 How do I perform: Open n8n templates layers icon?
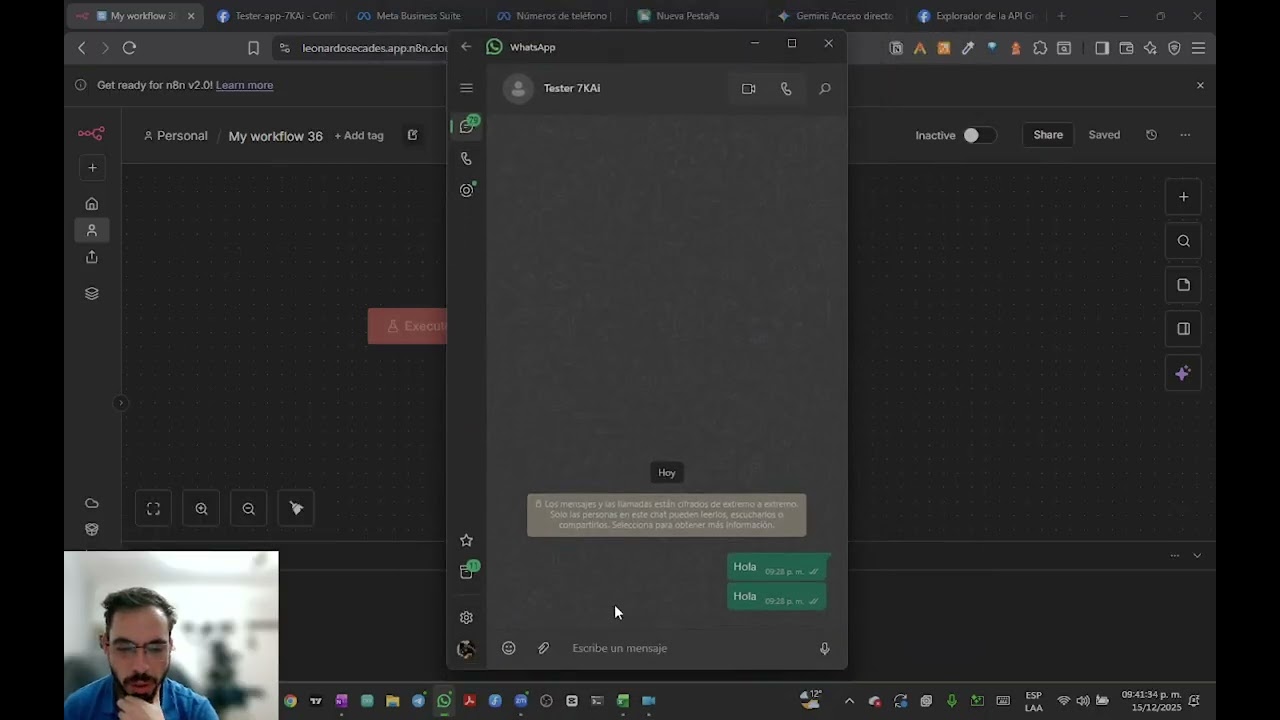tap(92, 293)
